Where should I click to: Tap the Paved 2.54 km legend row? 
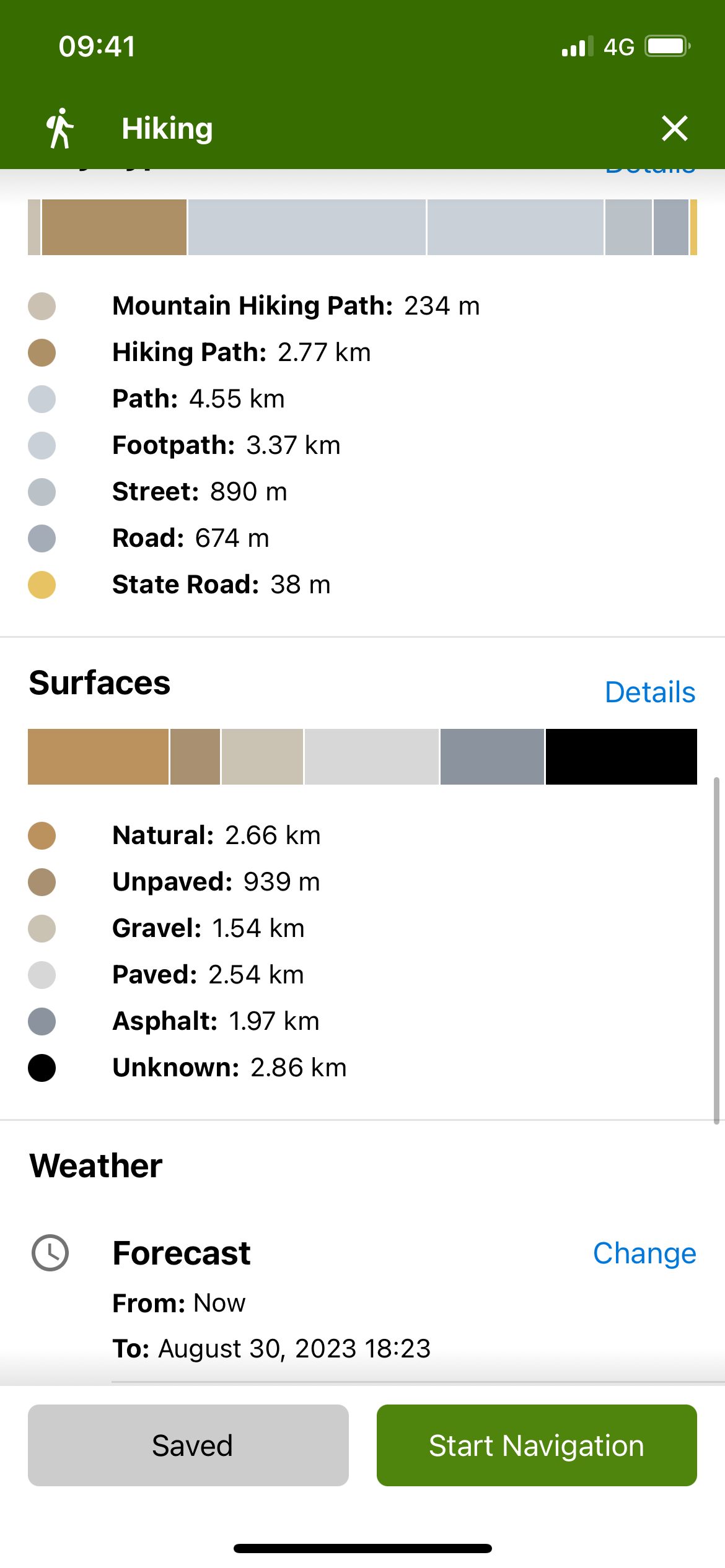(x=208, y=975)
